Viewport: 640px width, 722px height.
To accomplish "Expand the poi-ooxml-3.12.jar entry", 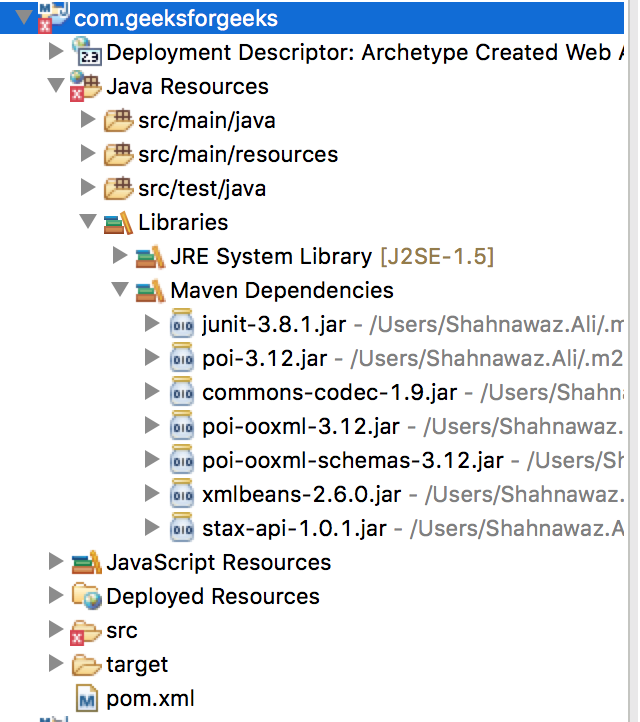I will (152, 425).
